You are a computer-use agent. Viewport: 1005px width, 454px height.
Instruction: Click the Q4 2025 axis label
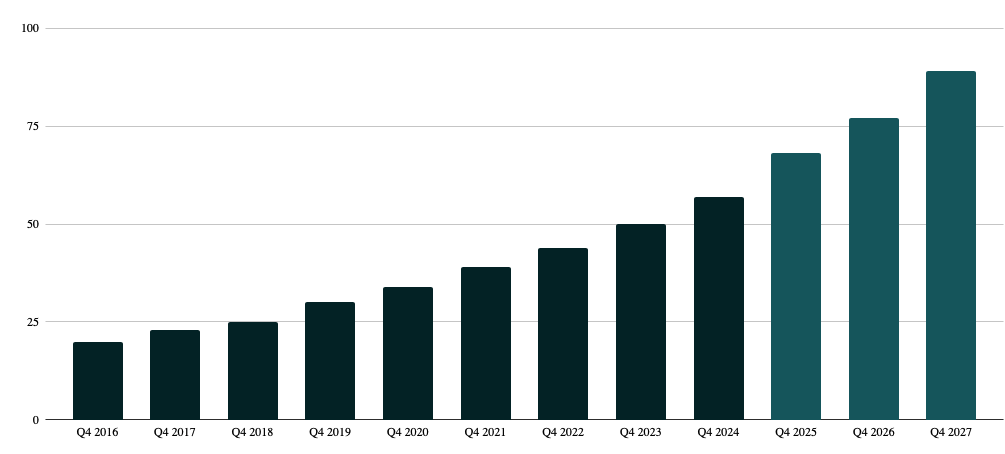796,433
